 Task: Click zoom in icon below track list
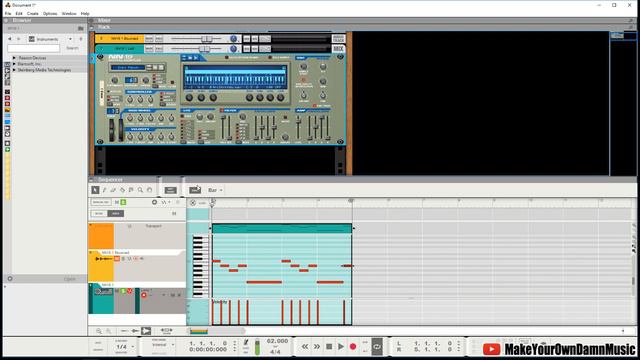99,331
